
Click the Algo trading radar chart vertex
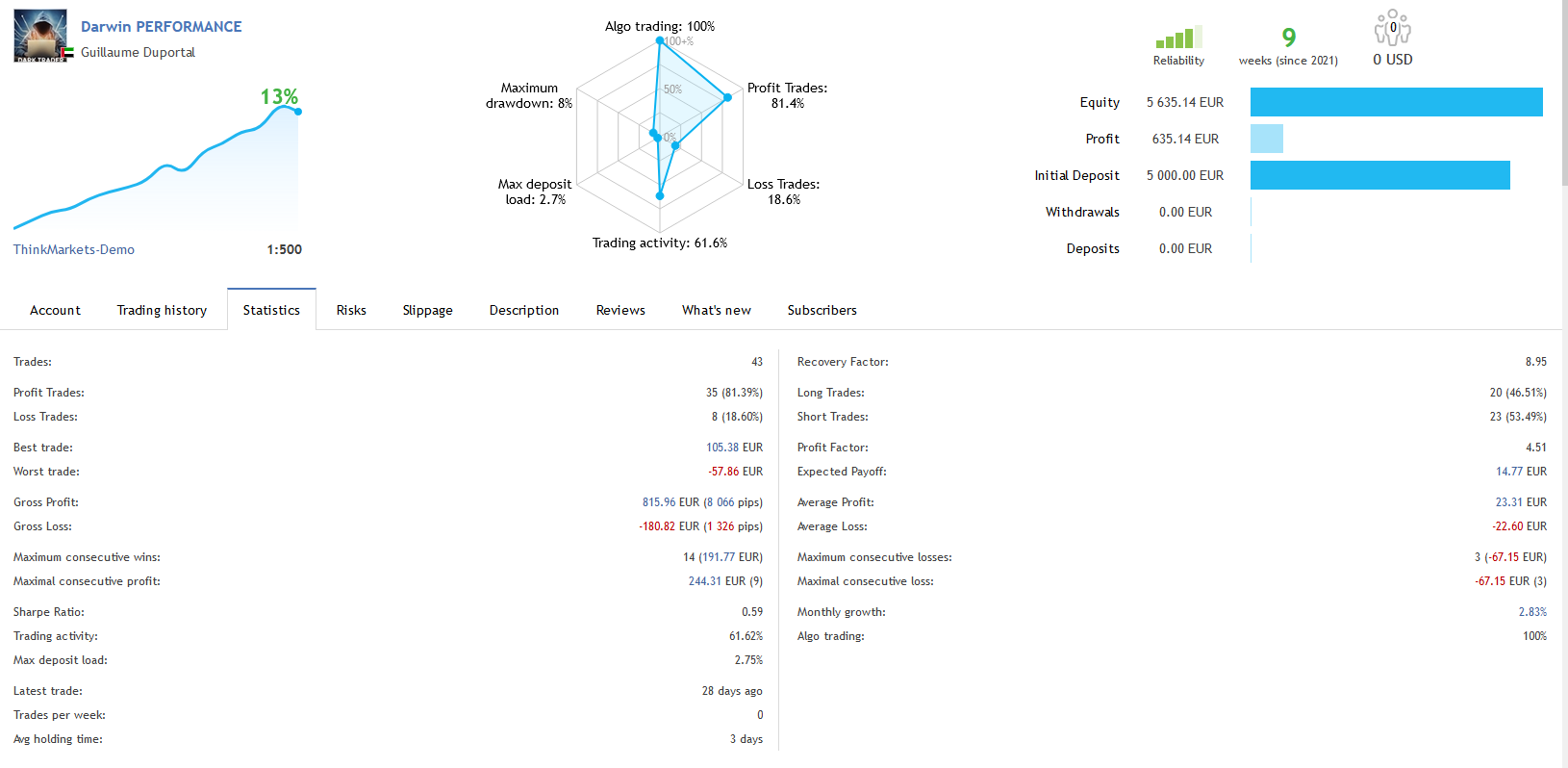(660, 40)
